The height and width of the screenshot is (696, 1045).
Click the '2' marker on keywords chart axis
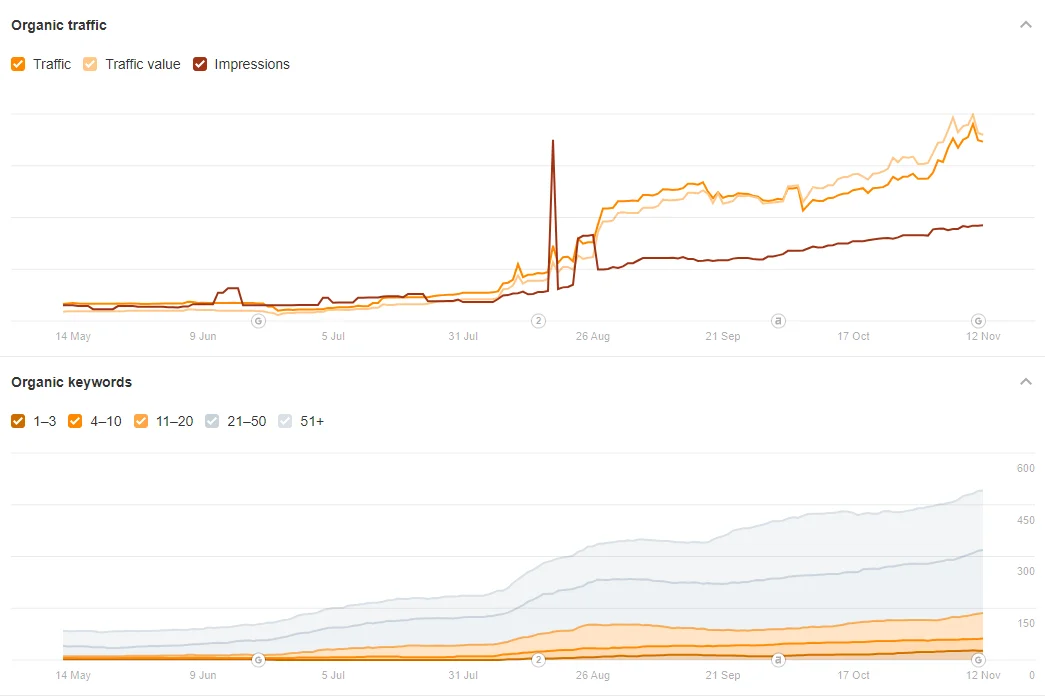tap(538, 660)
